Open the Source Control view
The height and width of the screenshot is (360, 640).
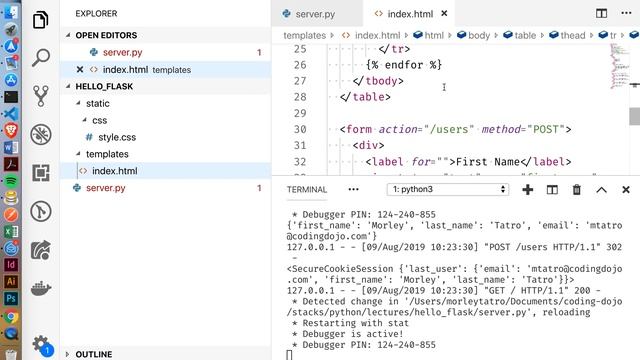tap(40, 96)
